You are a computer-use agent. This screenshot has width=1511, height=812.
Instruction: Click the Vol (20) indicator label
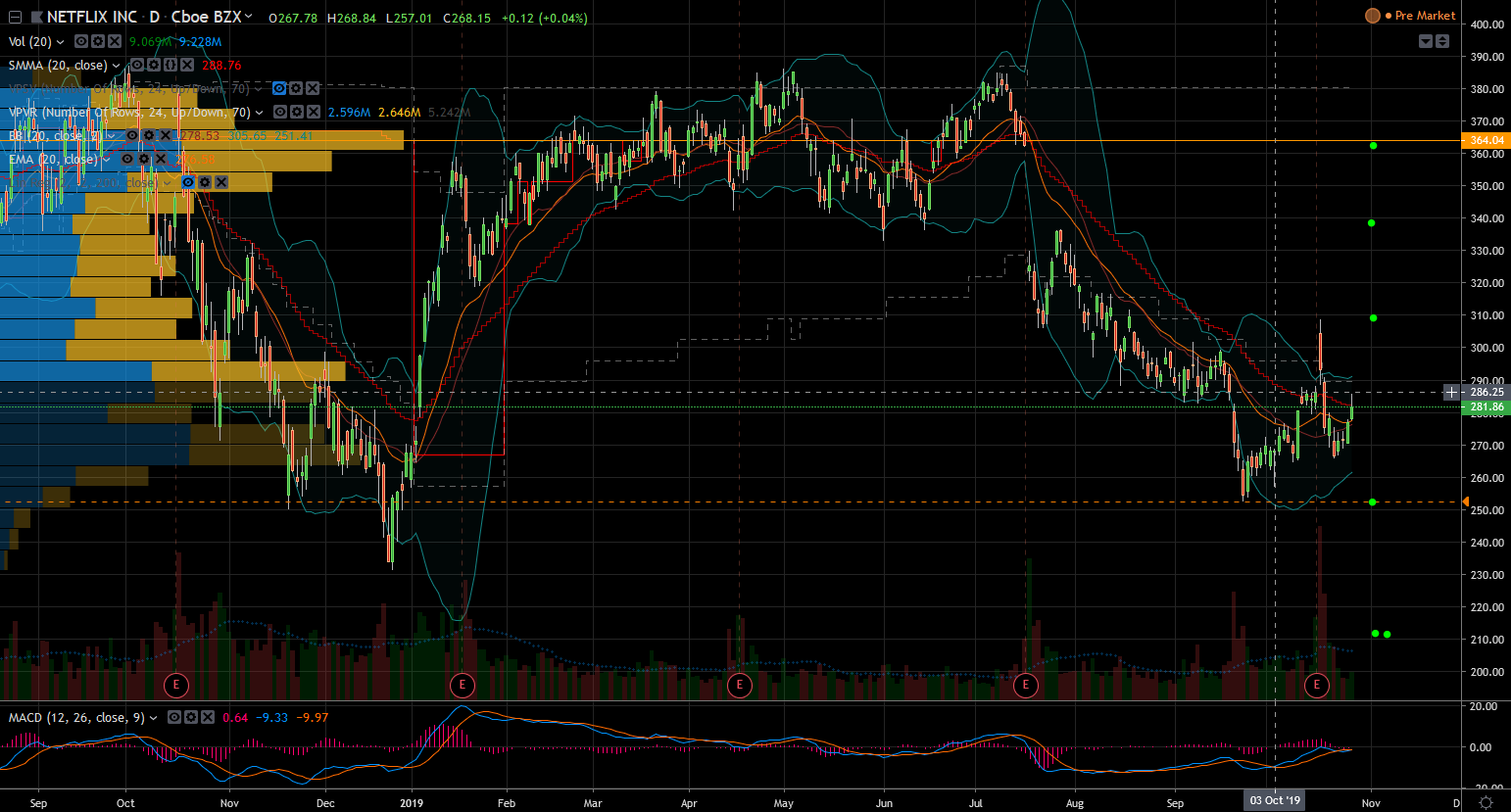click(x=30, y=41)
